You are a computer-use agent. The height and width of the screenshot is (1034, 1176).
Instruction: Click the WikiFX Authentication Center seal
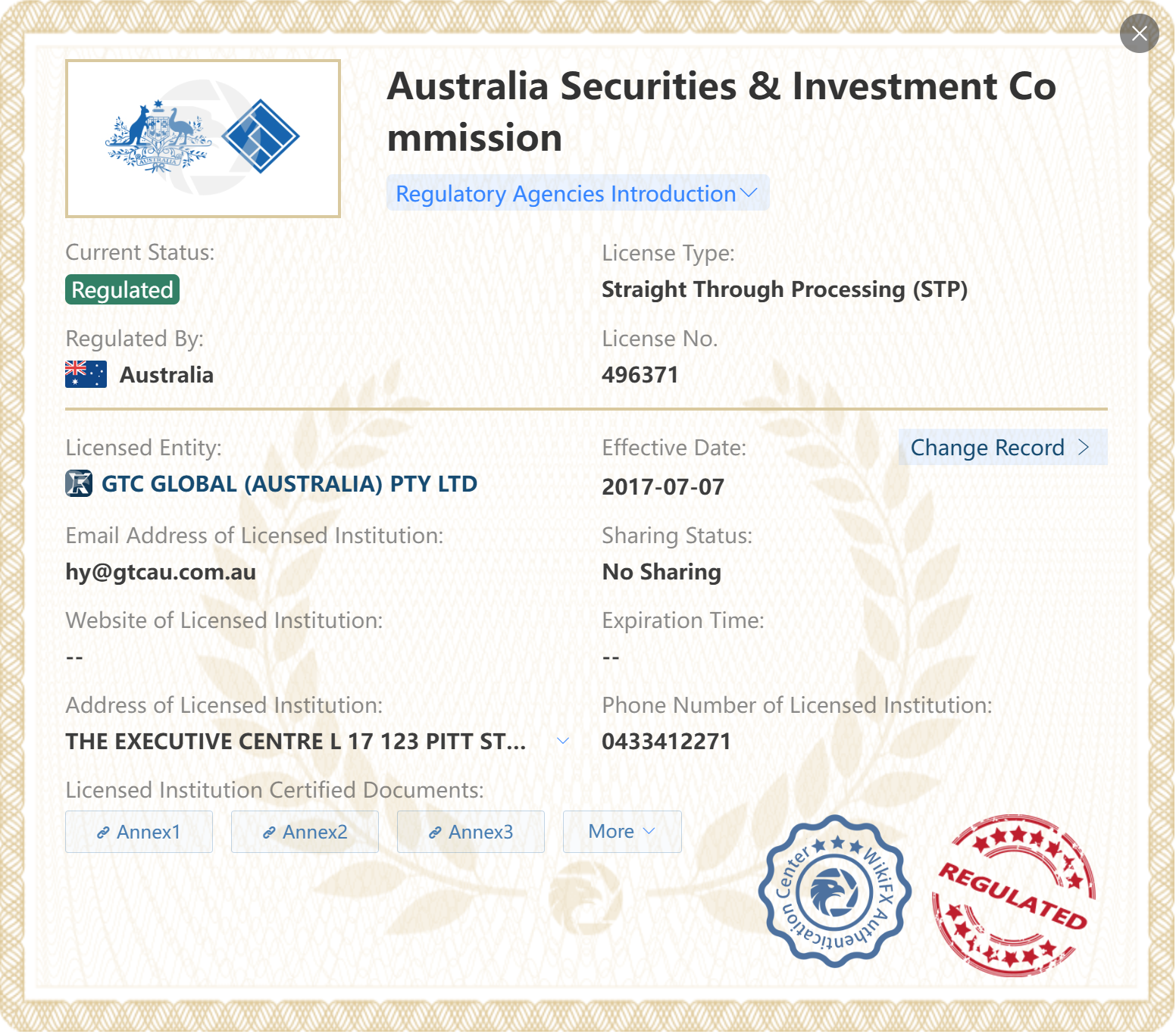point(834,891)
